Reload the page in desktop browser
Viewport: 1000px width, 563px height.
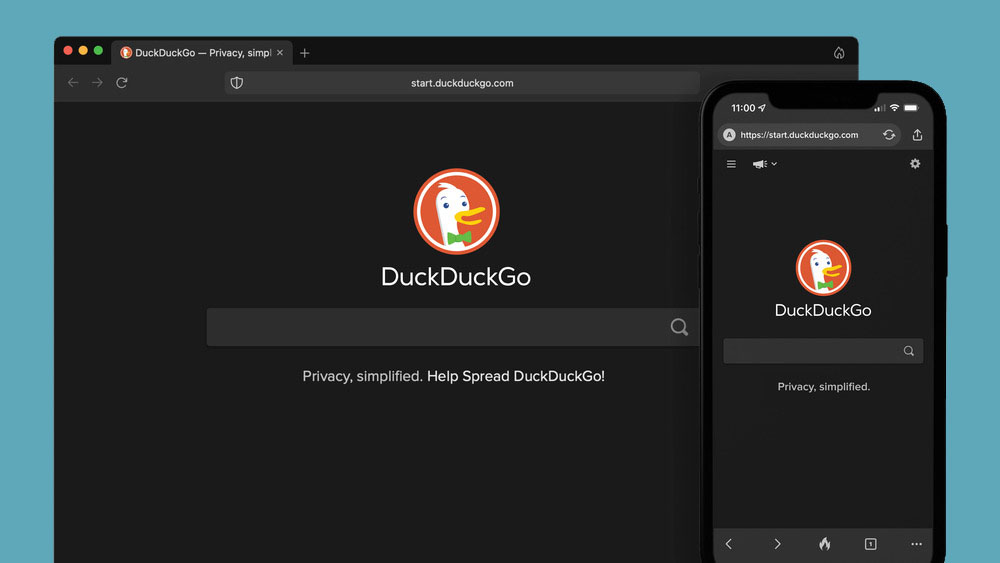pos(122,82)
